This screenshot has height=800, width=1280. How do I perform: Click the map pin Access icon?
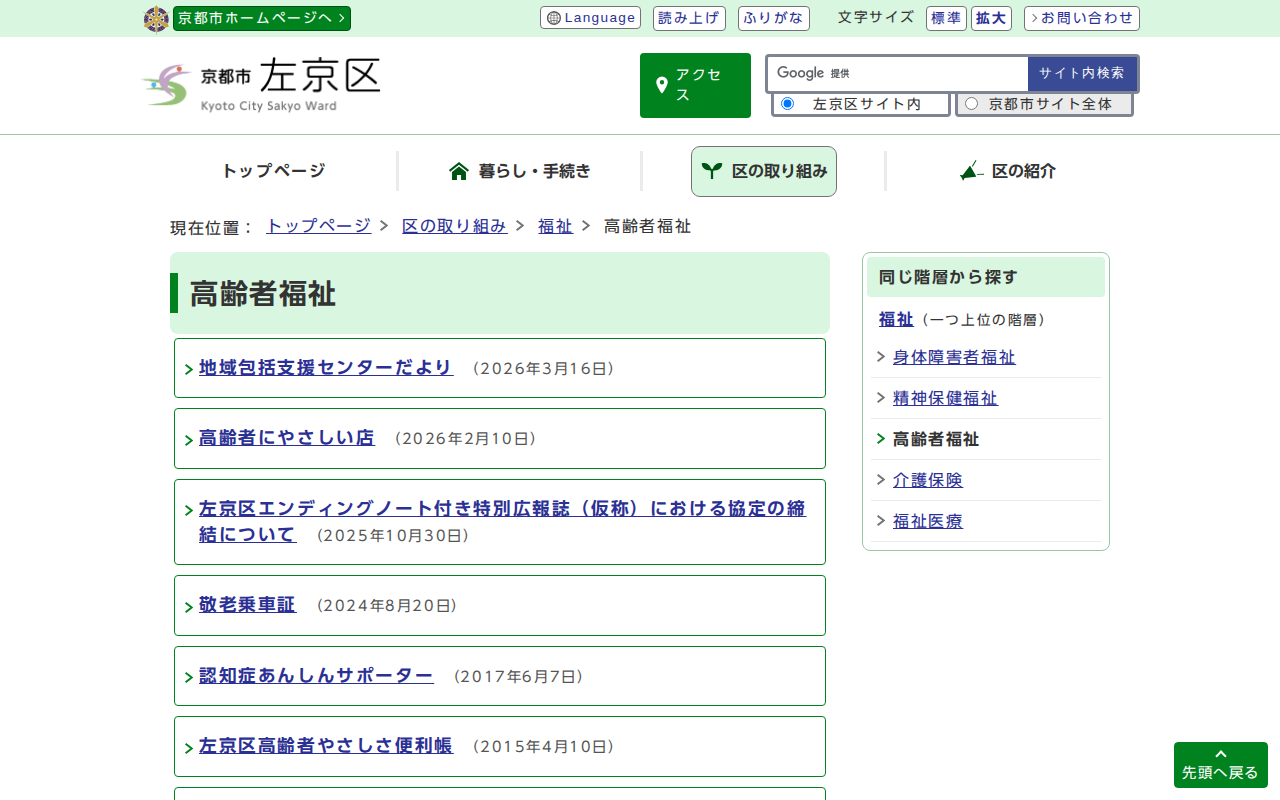point(661,85)
